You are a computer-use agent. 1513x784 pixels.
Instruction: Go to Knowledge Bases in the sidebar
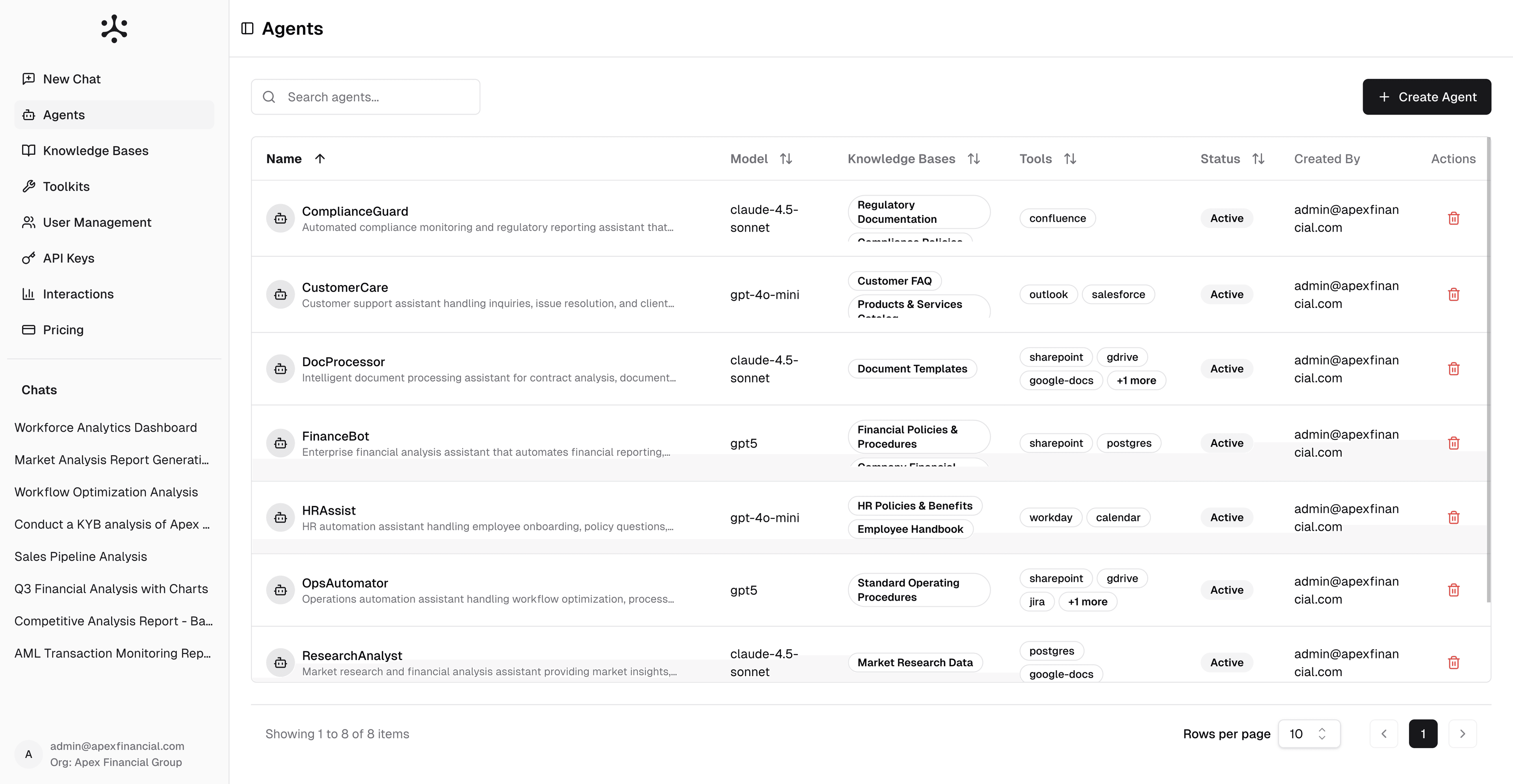pyautogui.click(x=114, y=150)
